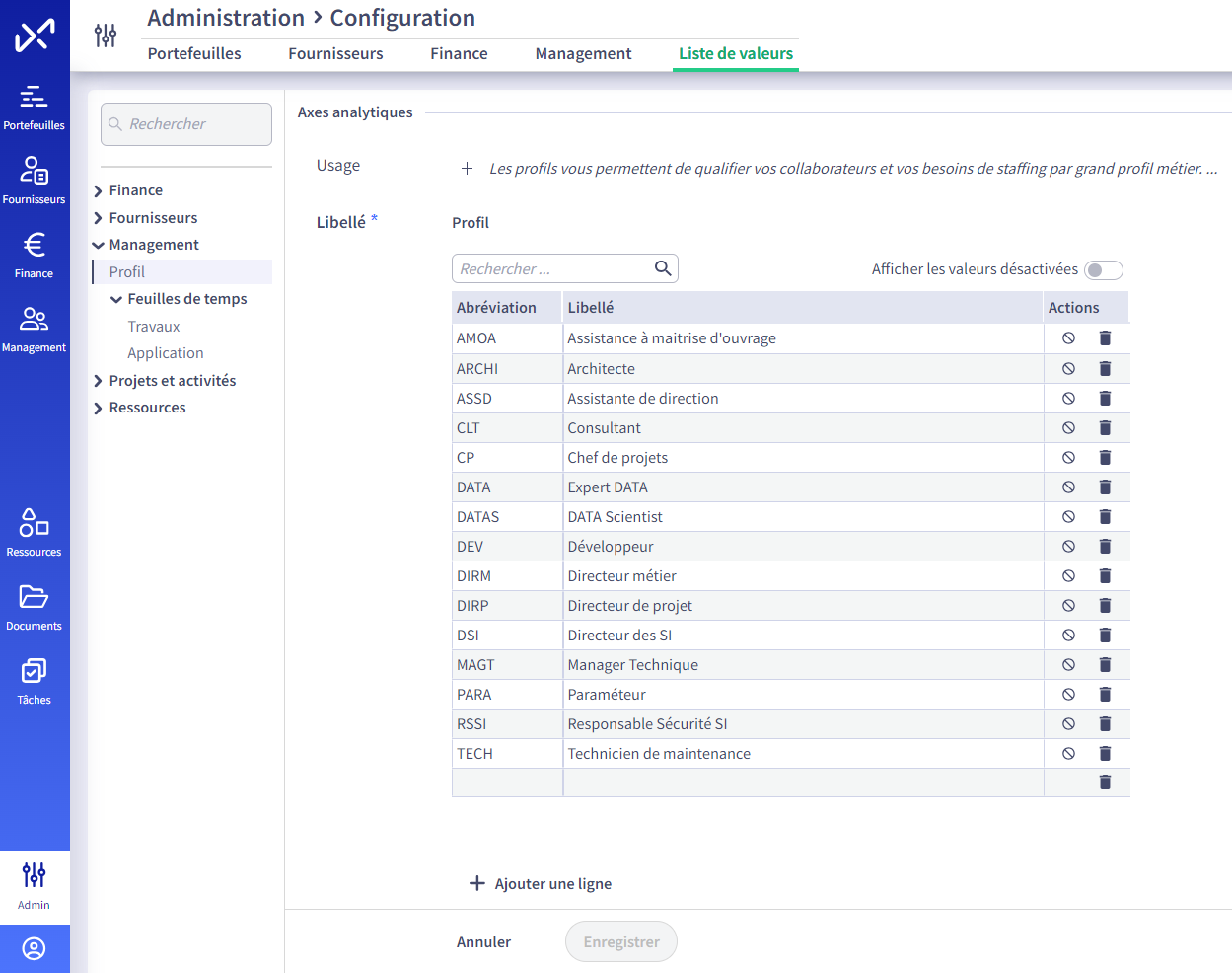
Task: Open Portefeuilles in the left sidebar
Action: click(x=35, y=108)
